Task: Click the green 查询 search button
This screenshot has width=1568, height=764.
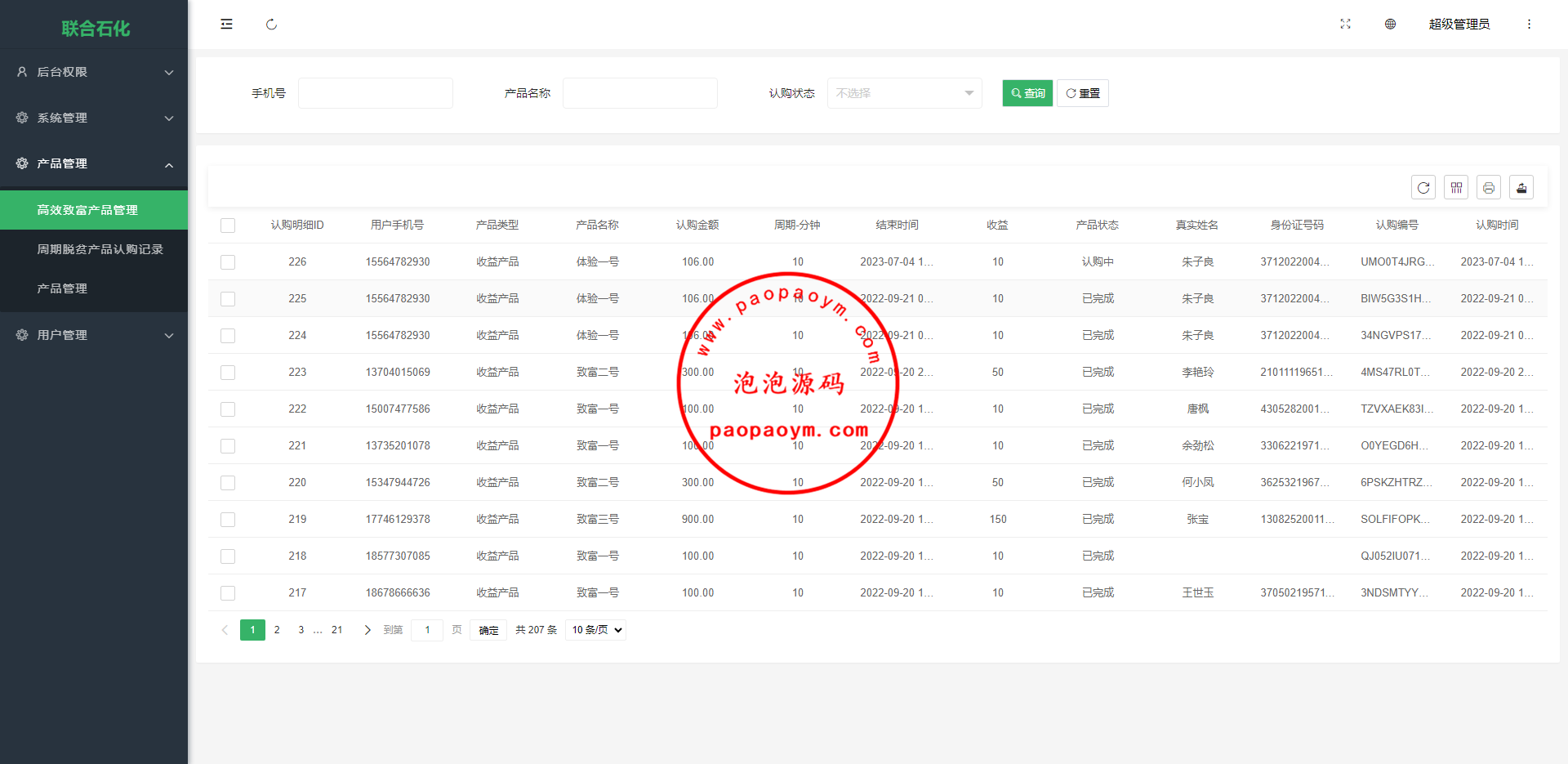Action: point(1027,93)
